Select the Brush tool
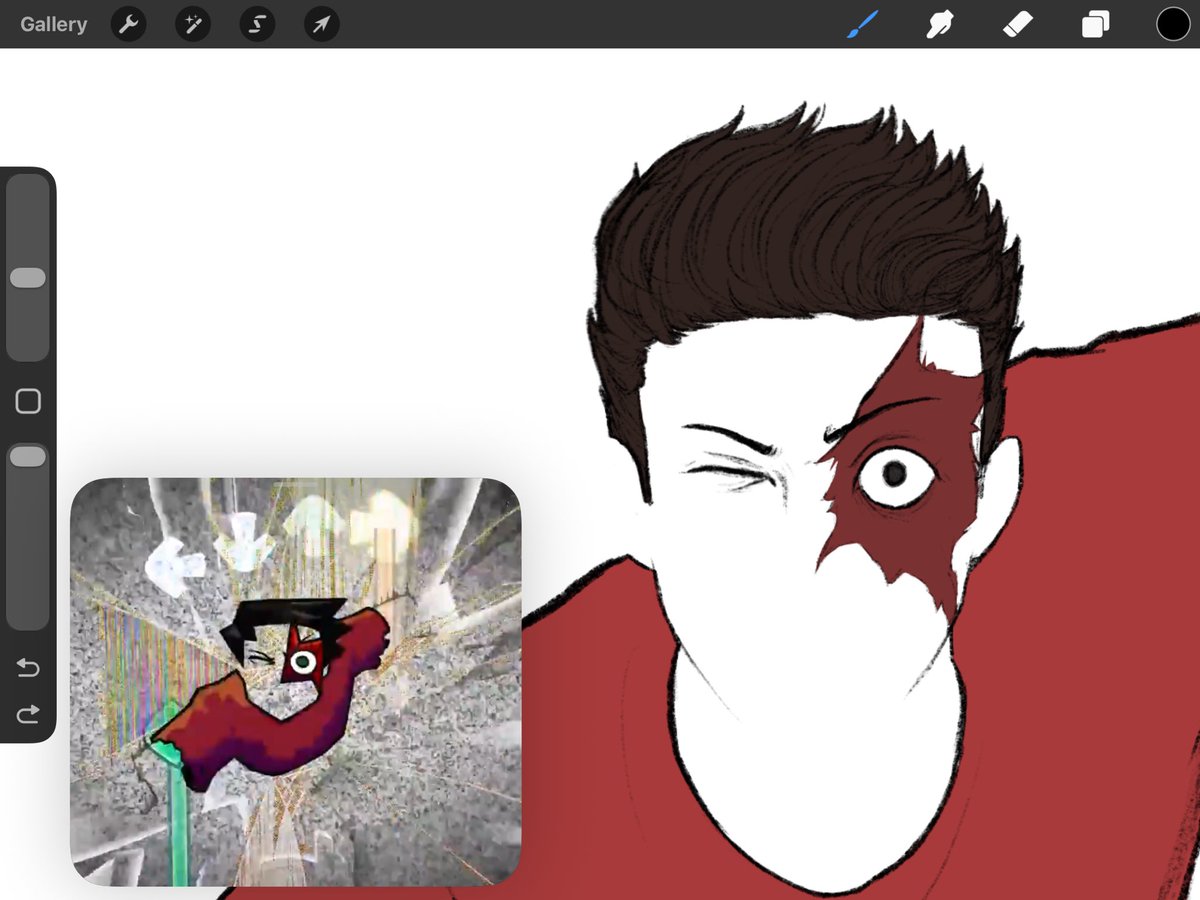Viewport: 1200px width, 900px height. click(862, 24)
